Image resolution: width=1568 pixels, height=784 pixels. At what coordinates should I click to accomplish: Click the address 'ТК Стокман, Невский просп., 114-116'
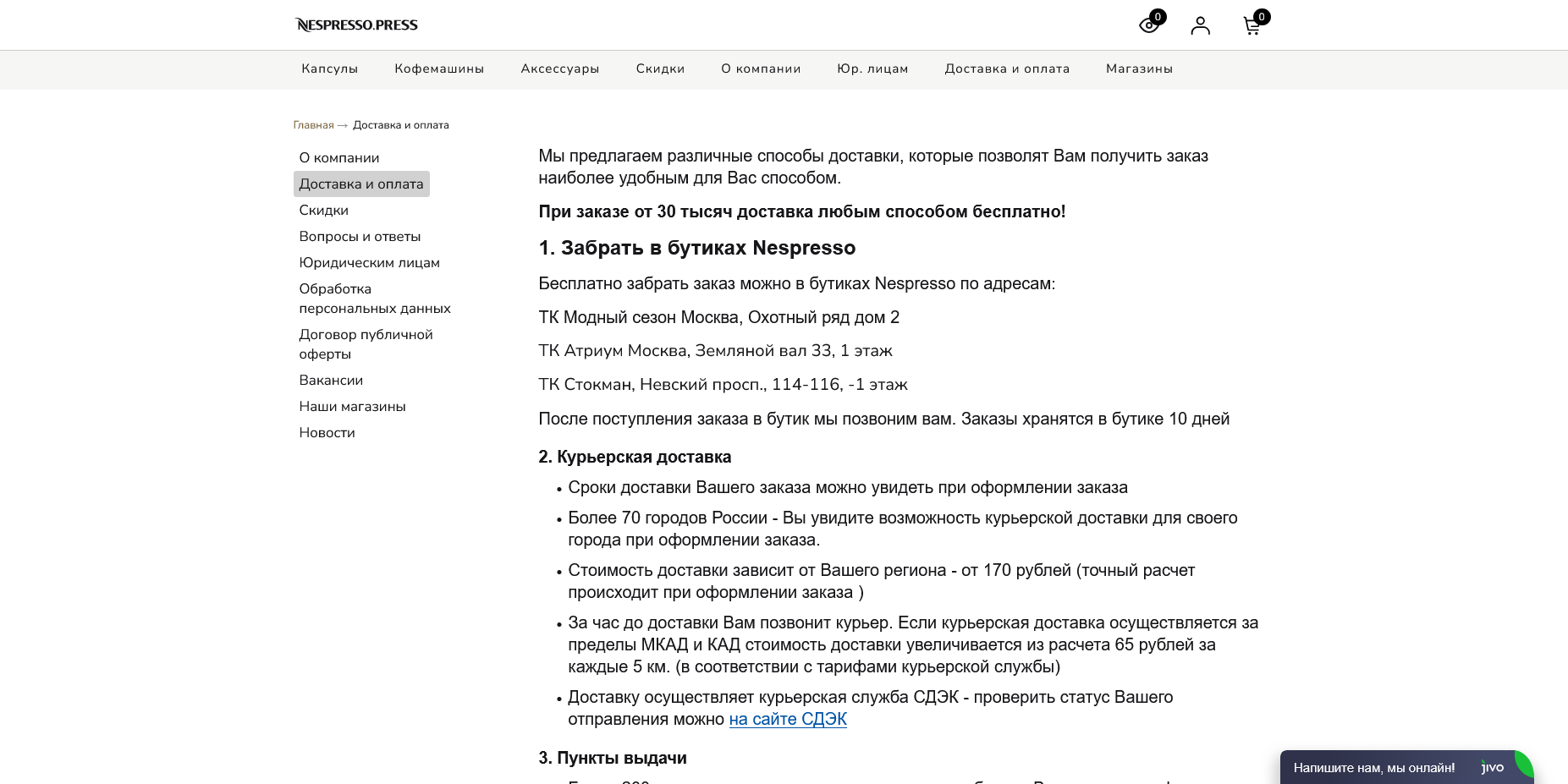click(723, 384)
